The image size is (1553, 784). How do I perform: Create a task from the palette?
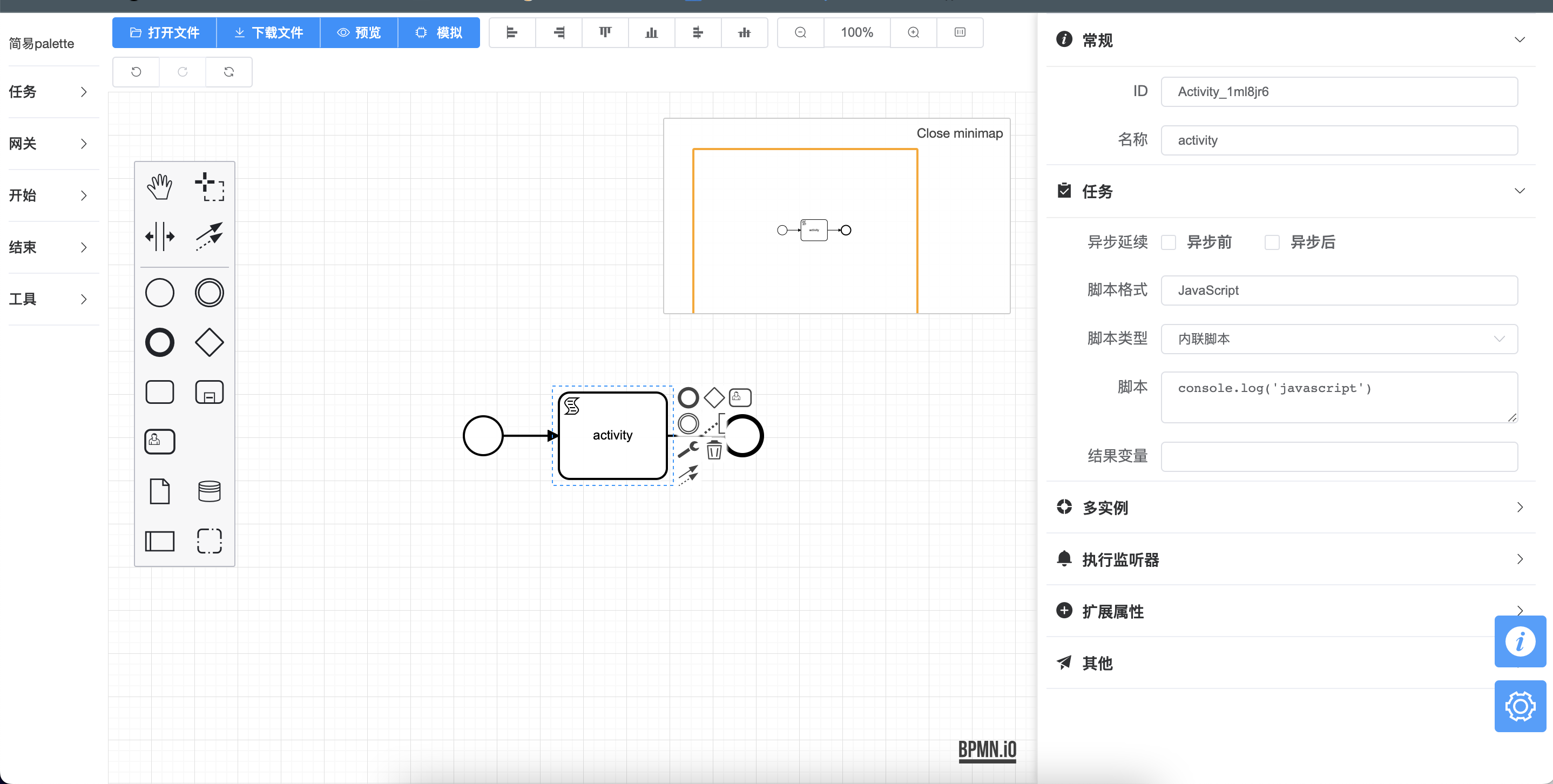coord(160,393)
